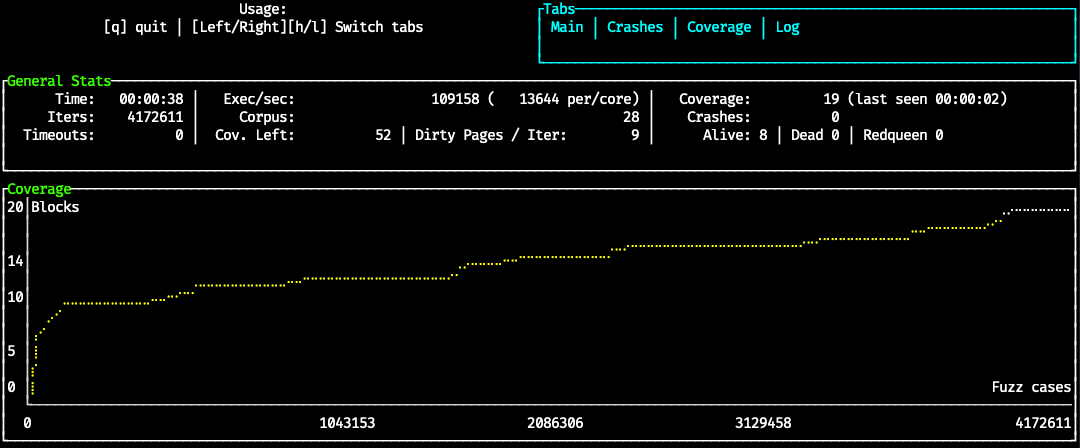Switch to the Main tab
Viewport: 1080px width, 448px height.
(567, 27)
